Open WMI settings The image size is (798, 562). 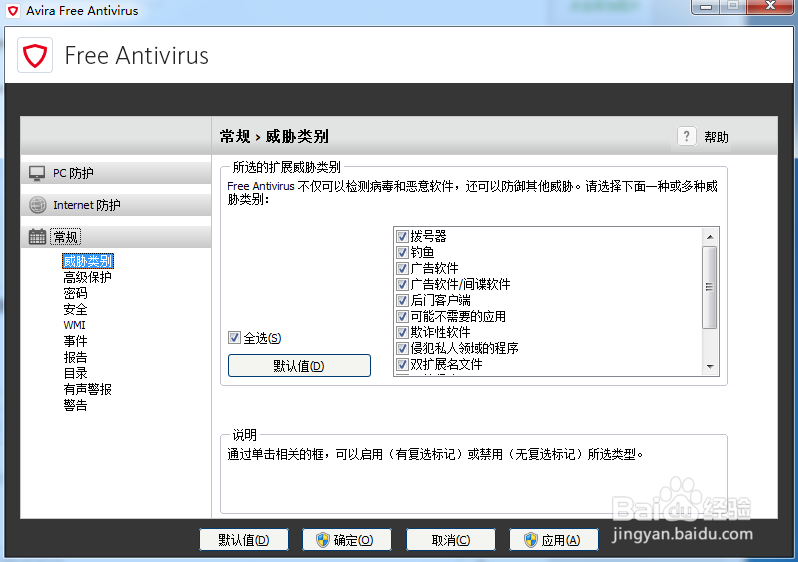pyautogui.click(x=74, y=325)
